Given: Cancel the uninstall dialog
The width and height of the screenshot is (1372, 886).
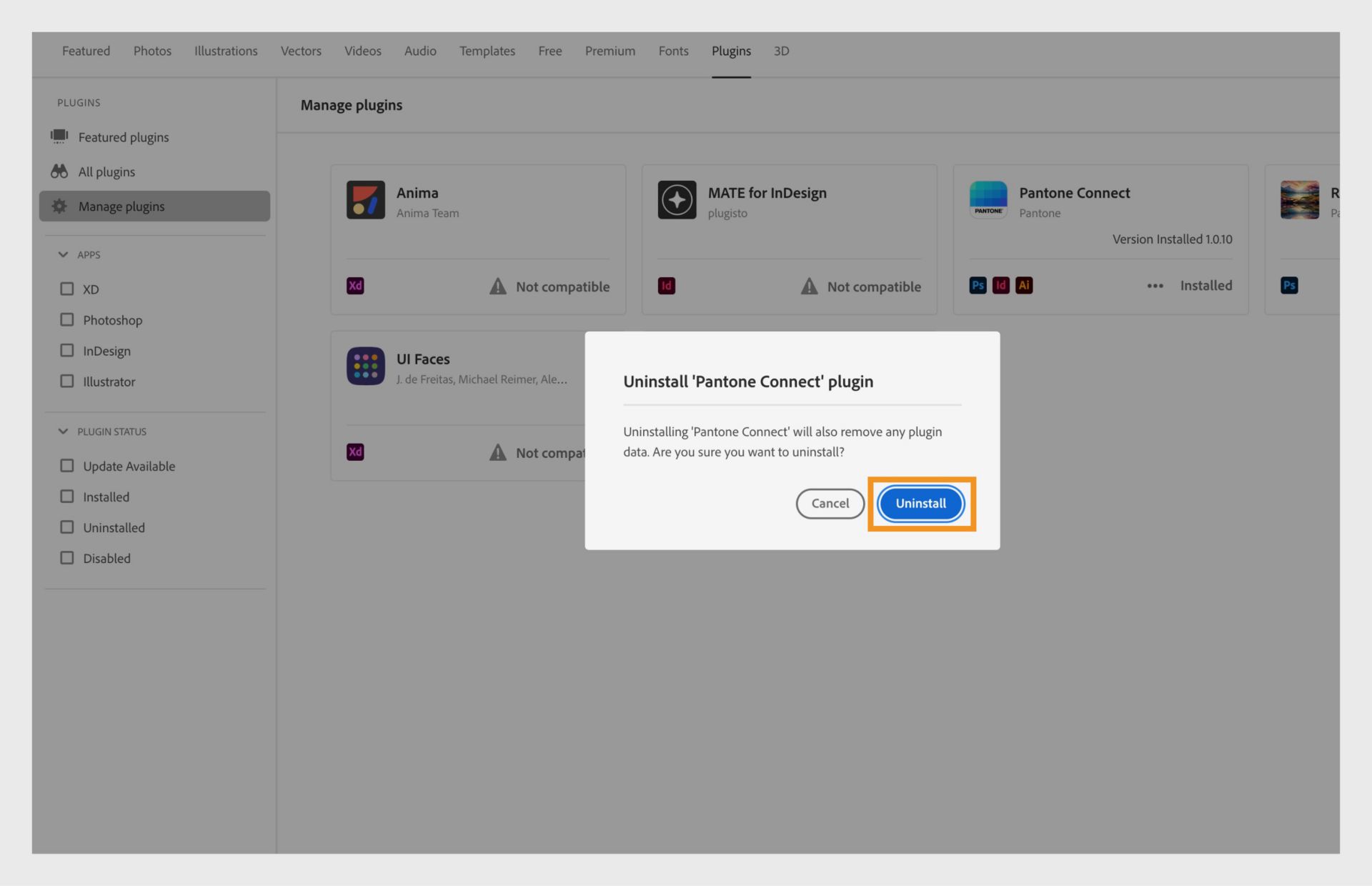Looking at the screenshot, I should 830,503.
